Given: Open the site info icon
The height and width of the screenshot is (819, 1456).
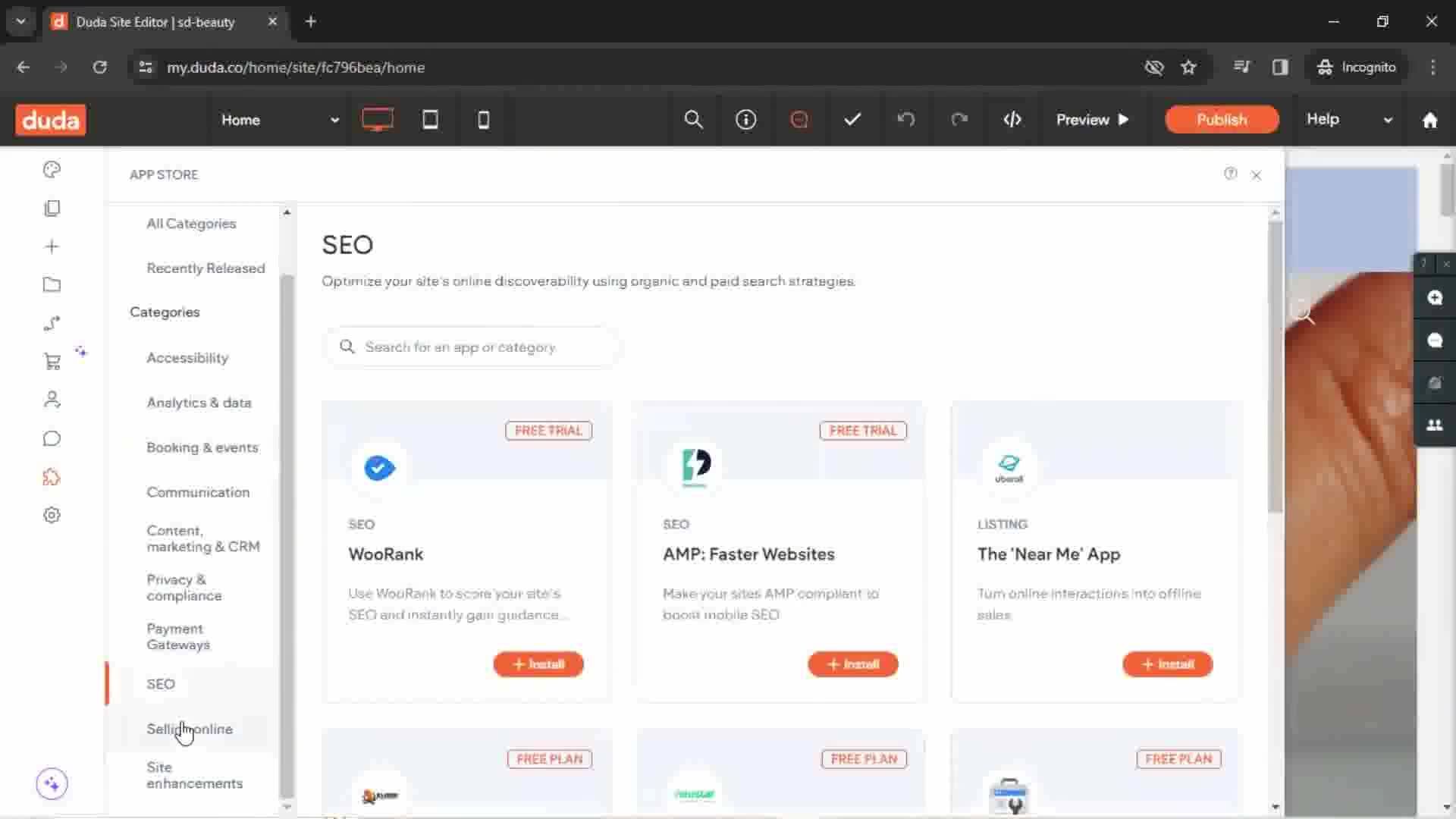Looking at the screenshot, I should (x=746, y=120).
